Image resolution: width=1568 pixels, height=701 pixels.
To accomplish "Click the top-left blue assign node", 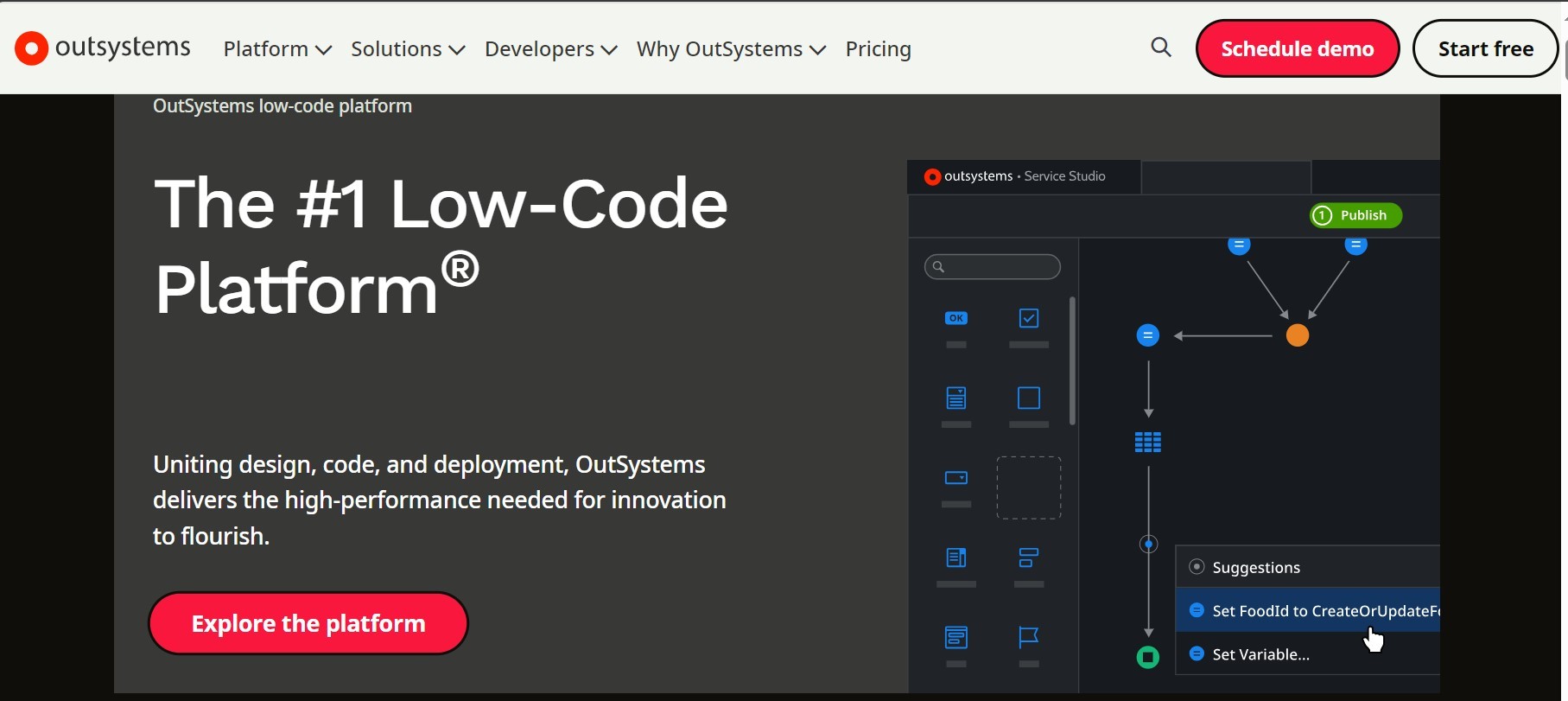I will click(x=1240, y=246).
